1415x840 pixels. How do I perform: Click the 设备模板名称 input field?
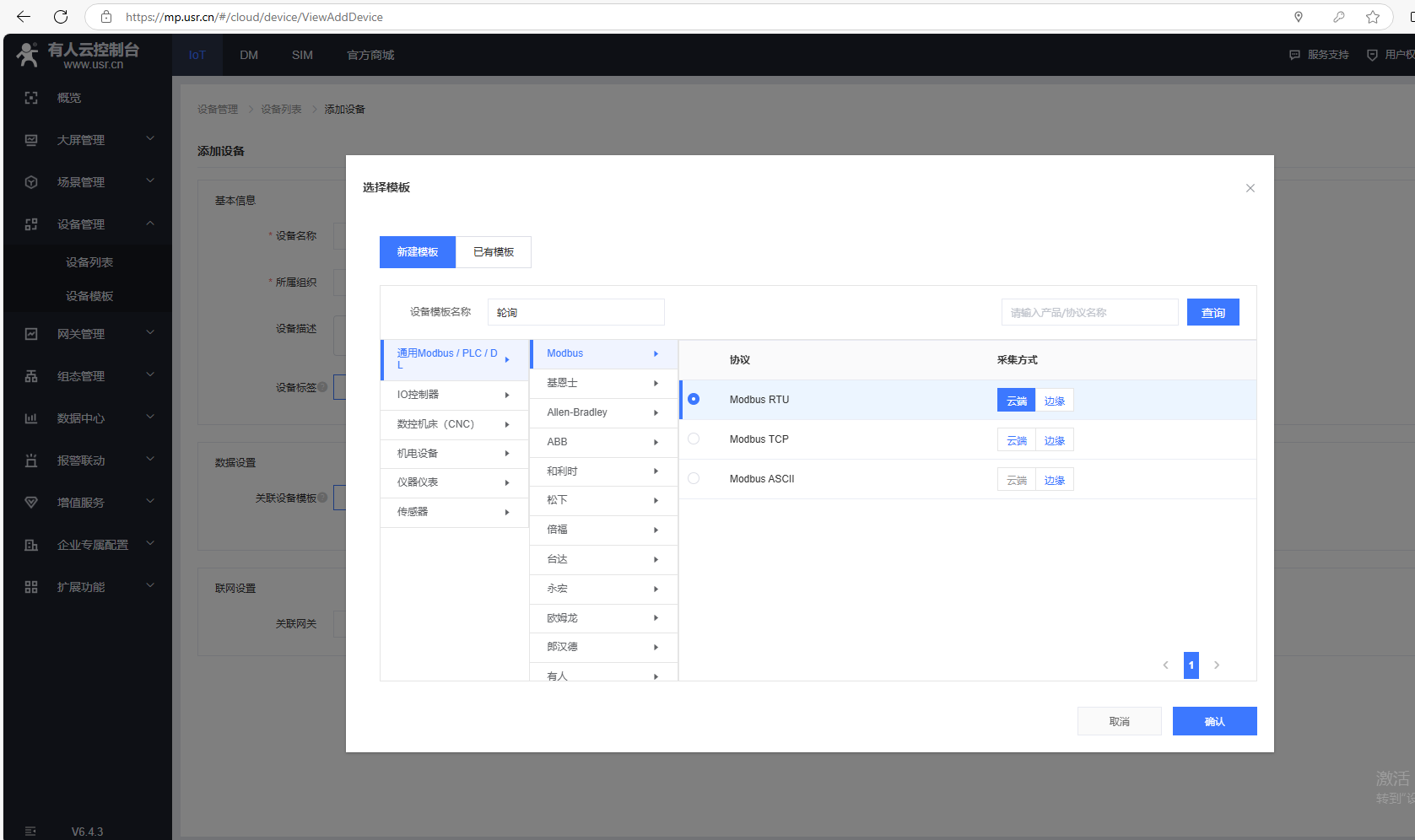pyautogui.click(x=575, y=312)
